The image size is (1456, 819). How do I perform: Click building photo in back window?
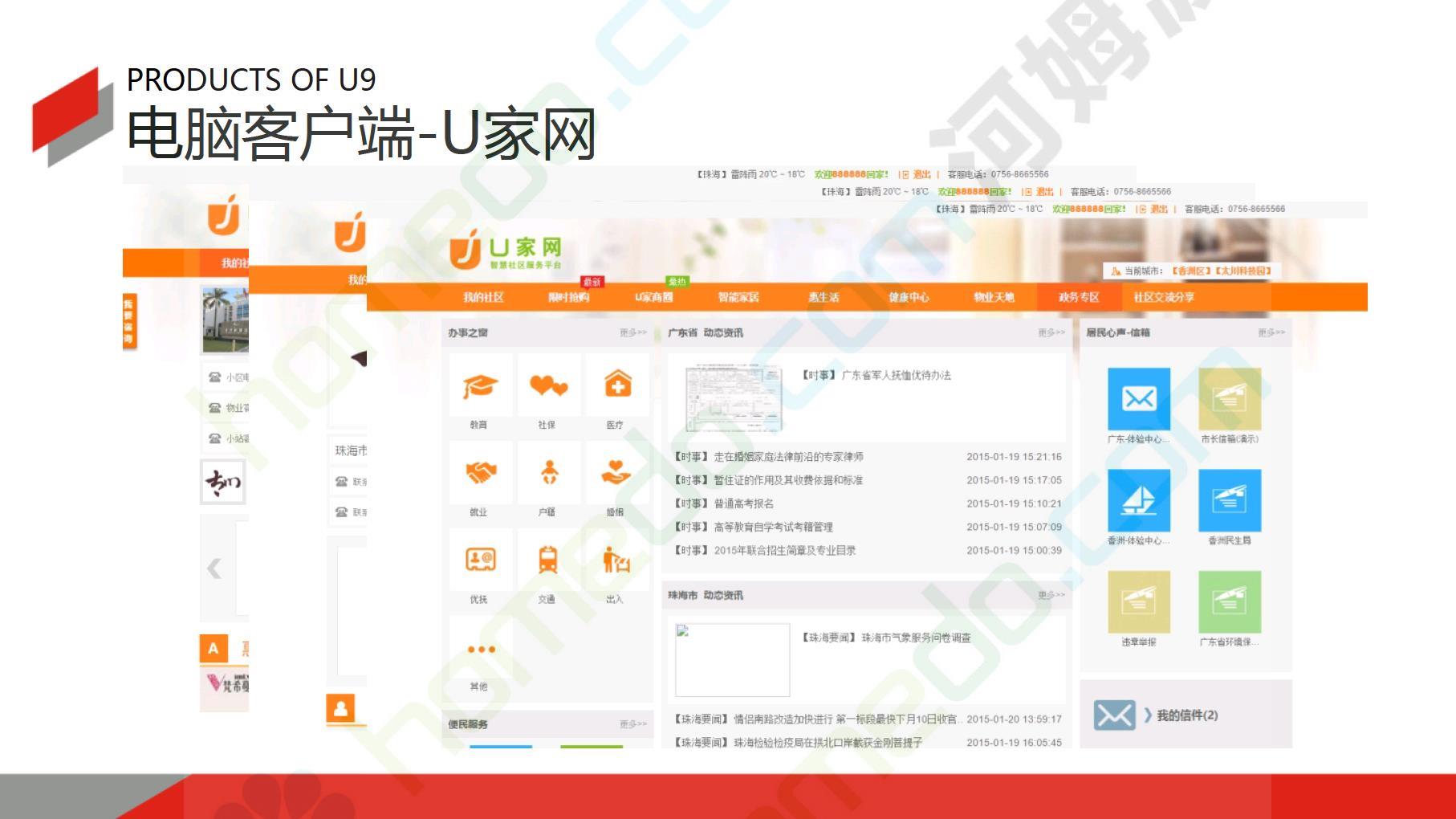pyautogui.click(x=225, y=320)
